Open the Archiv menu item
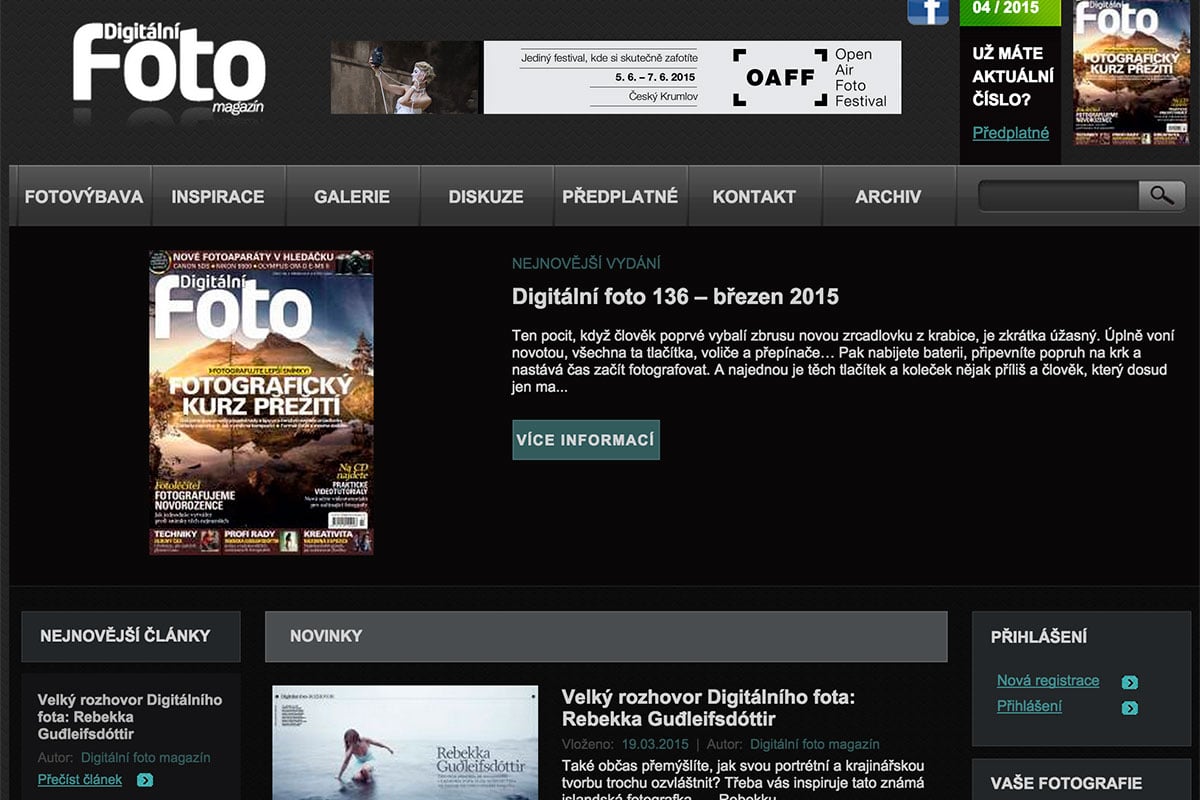This screenshot has width=1200, height=800. click(x=888, y=197)
